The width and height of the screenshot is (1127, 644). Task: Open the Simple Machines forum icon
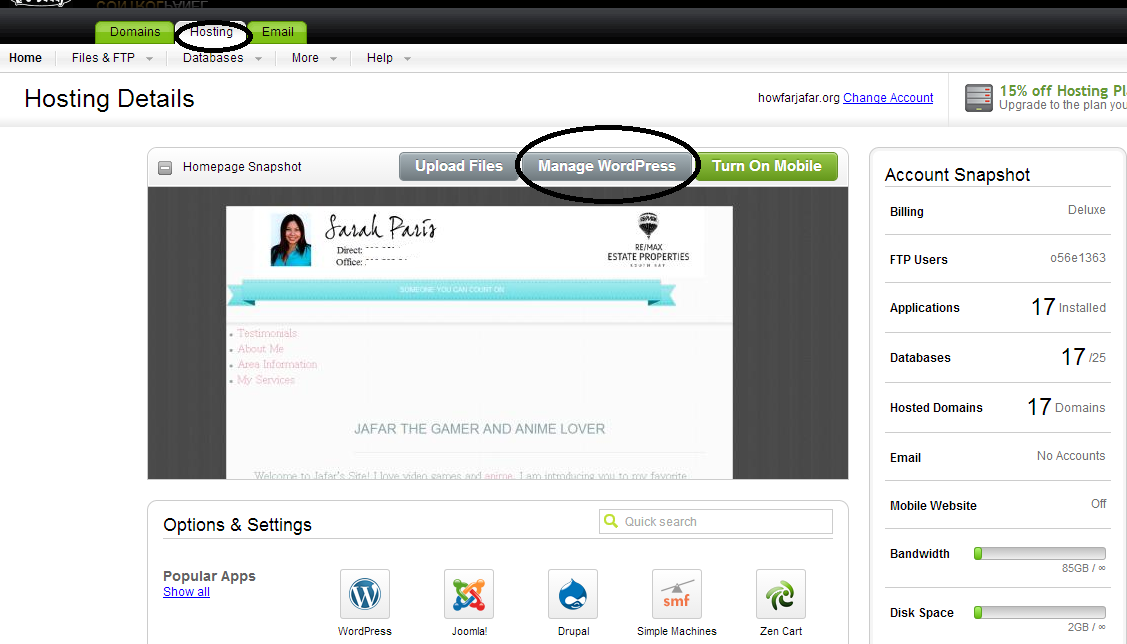coord(676,594)
